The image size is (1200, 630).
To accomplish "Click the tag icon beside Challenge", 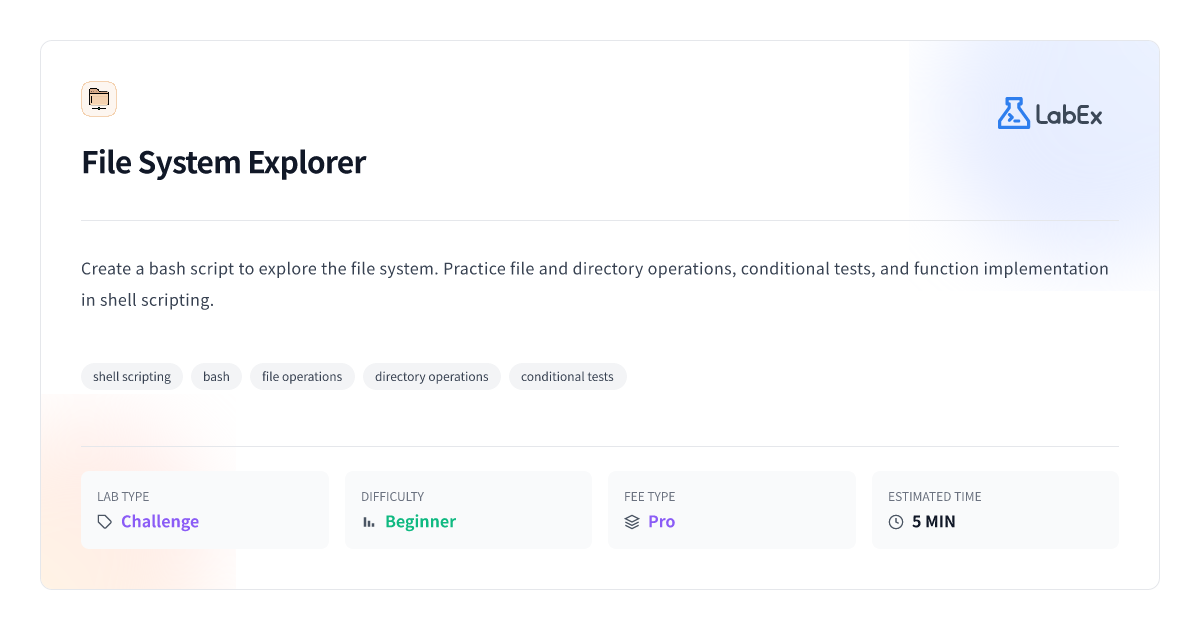I will [105, 522].
